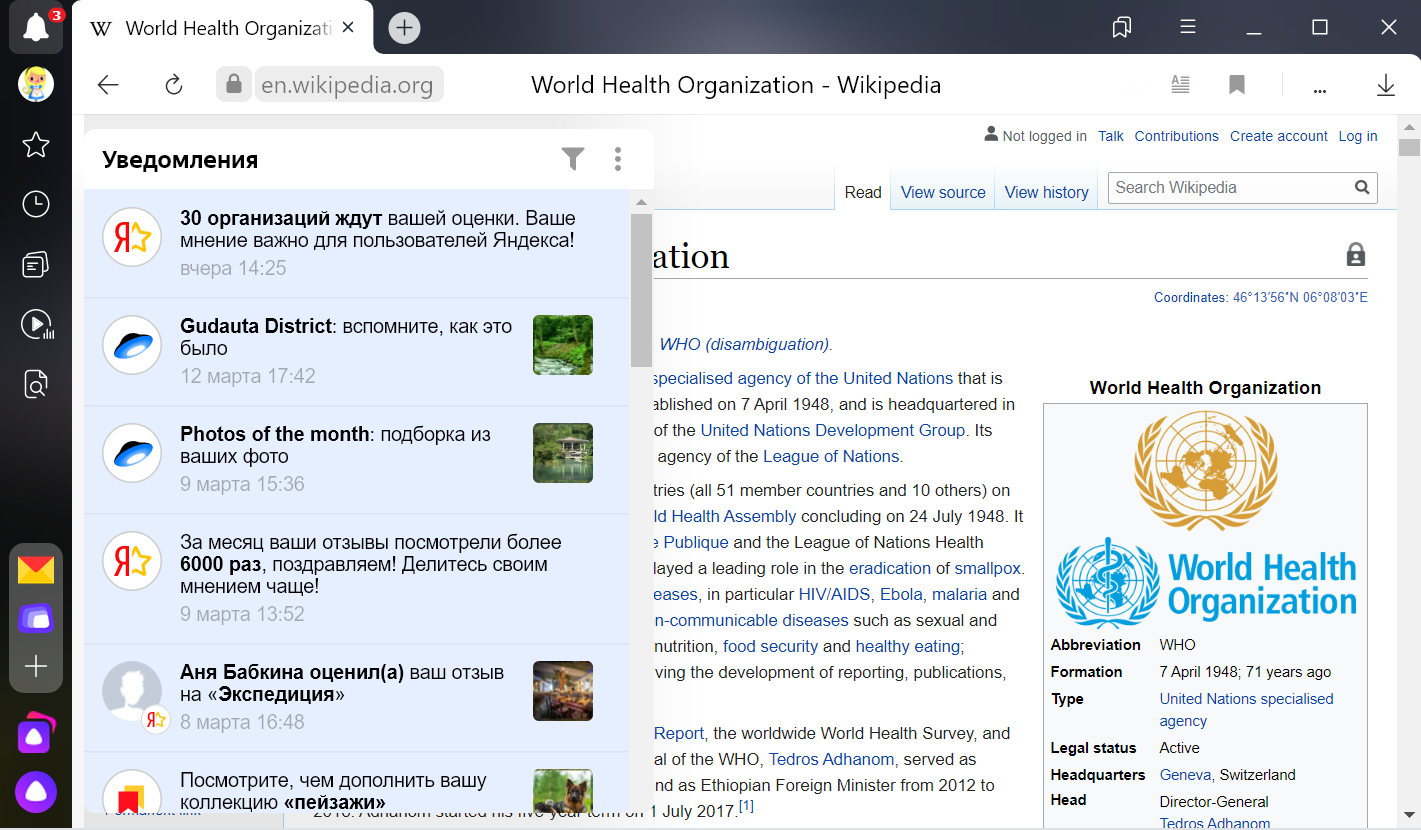Open Photos of the month notification

point(357,459)
